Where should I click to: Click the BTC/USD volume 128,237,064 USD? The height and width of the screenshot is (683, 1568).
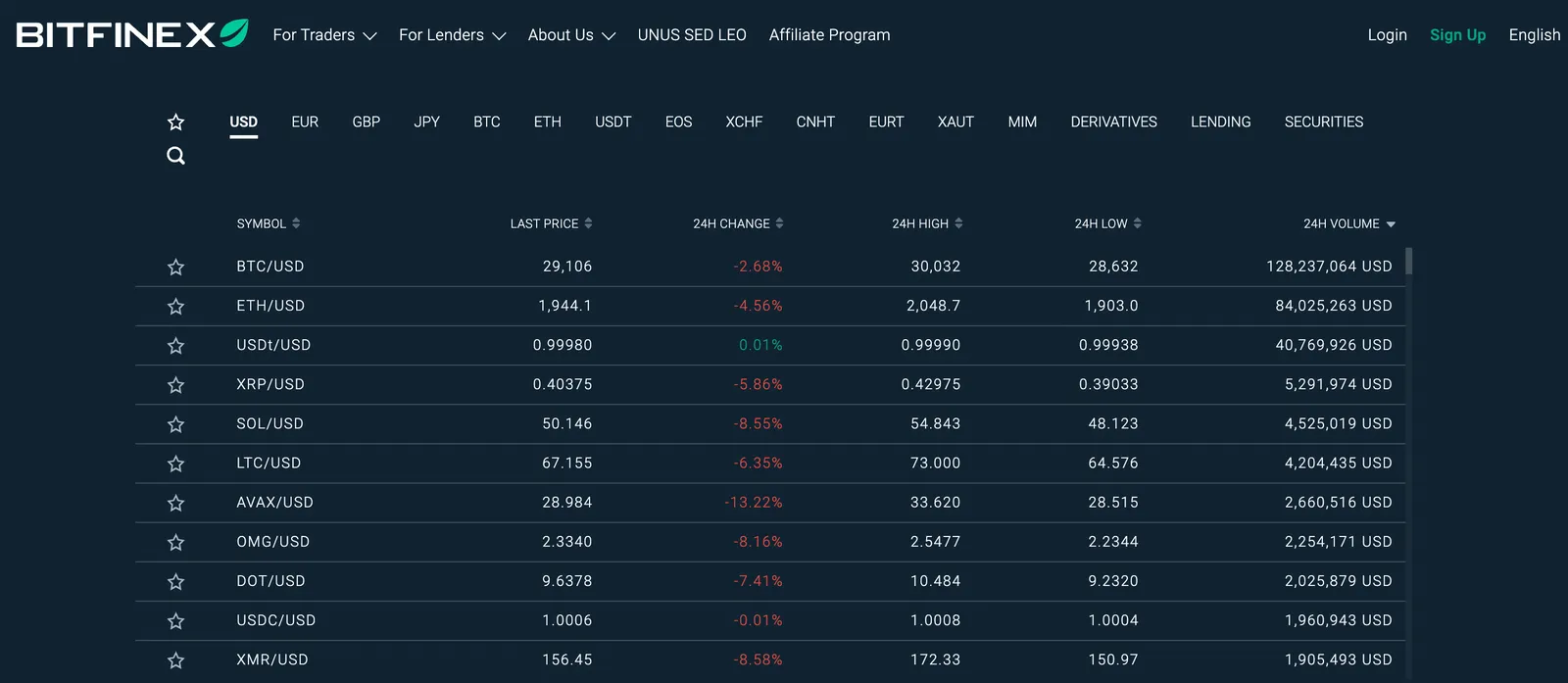1329,267
